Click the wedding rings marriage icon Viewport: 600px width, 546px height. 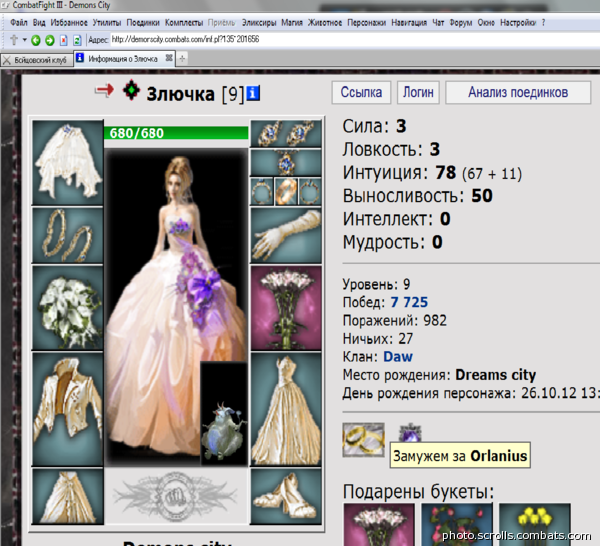pos(364,440)
